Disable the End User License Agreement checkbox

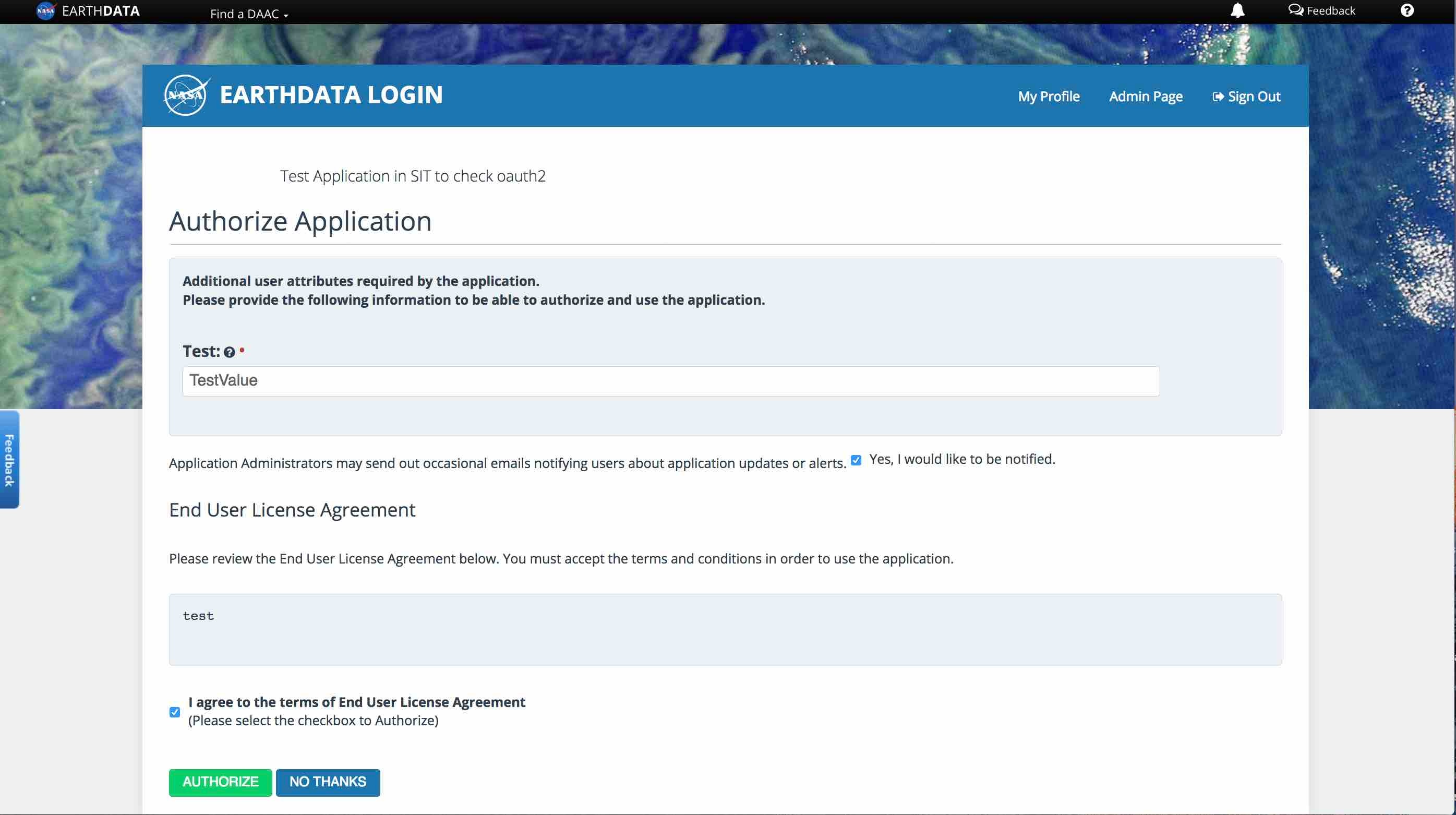pos(175,712)
